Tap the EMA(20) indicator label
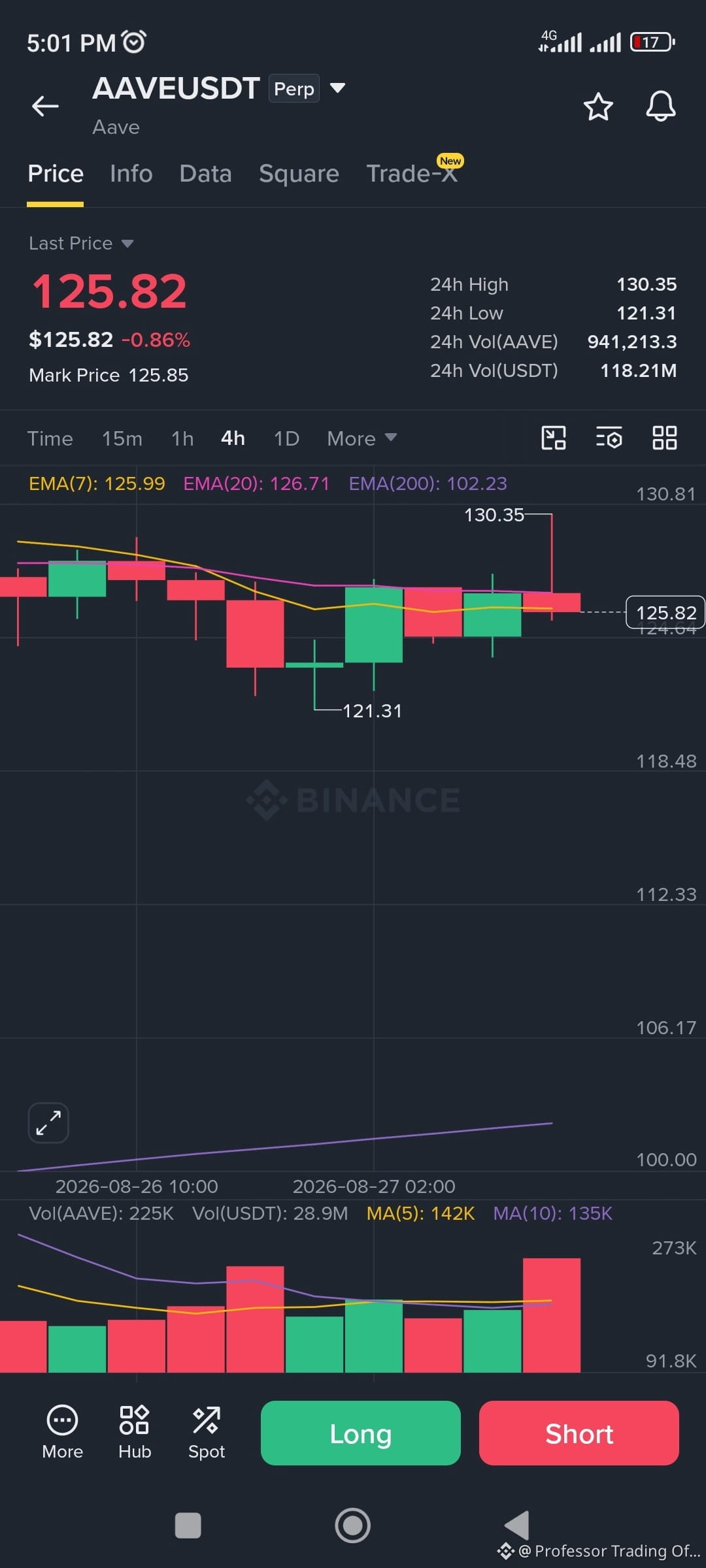706x1568 pixels. click(256, 483)
